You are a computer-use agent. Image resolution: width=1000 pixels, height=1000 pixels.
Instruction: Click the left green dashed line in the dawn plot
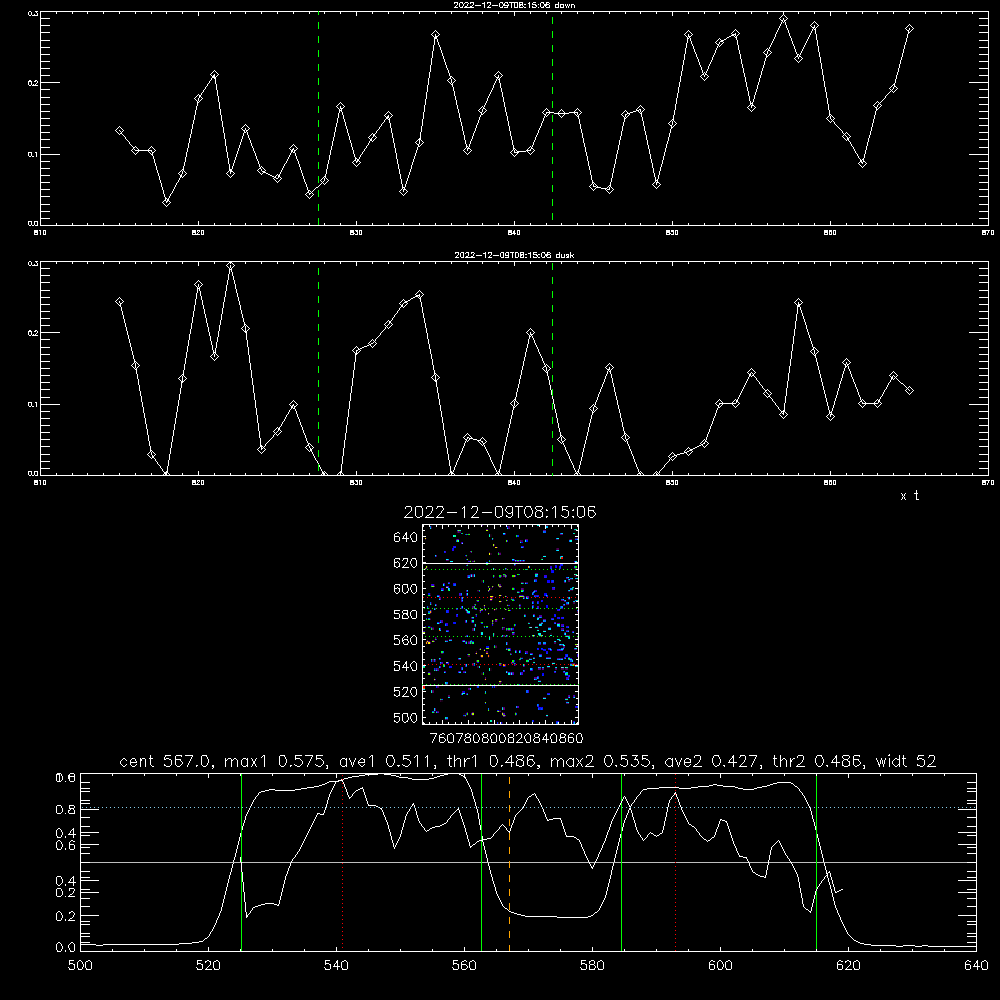318,119
